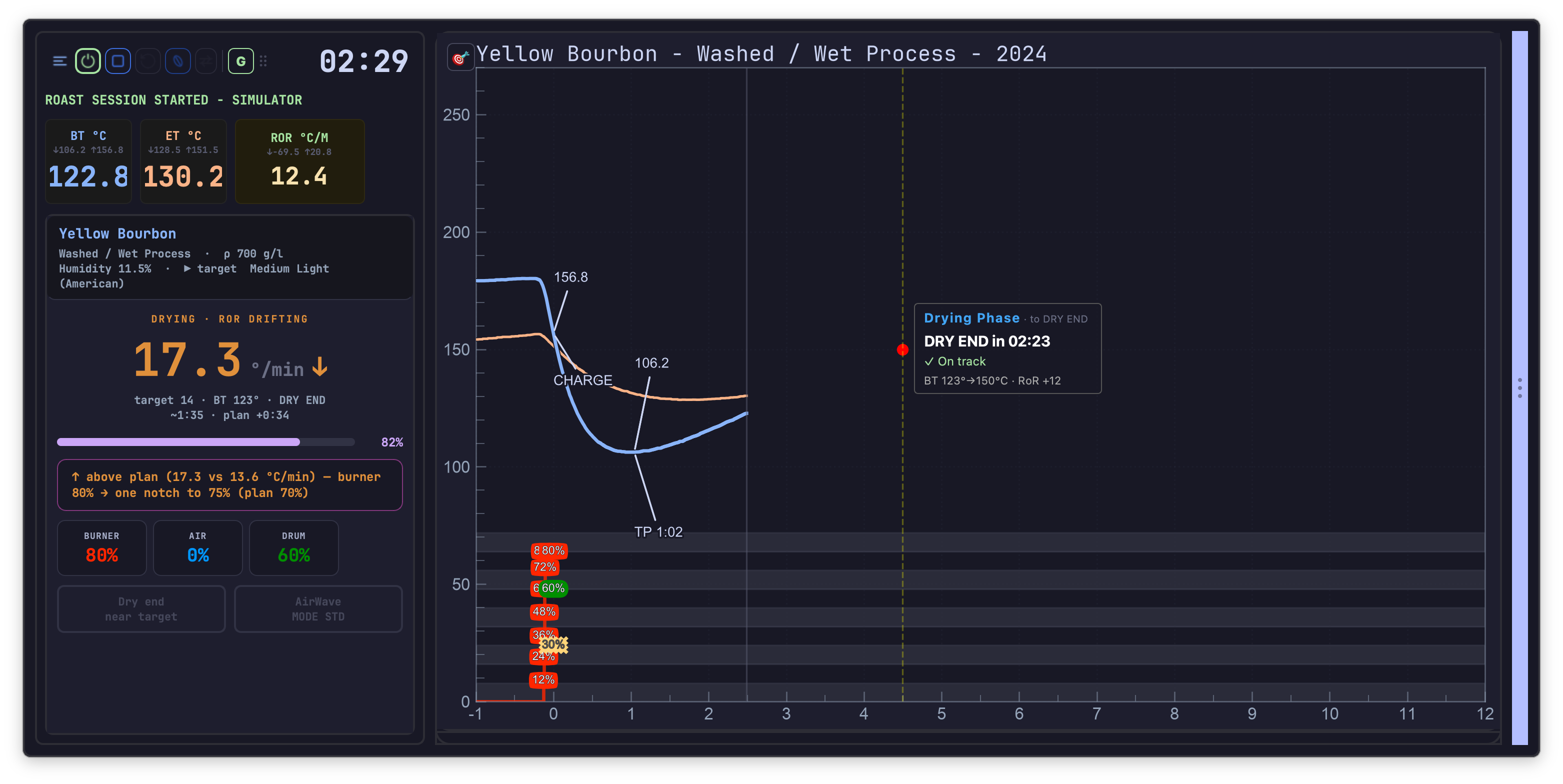1563x784 pixels.
Task: Click the above plan burner advice box
Action: [x=230, y=485]
